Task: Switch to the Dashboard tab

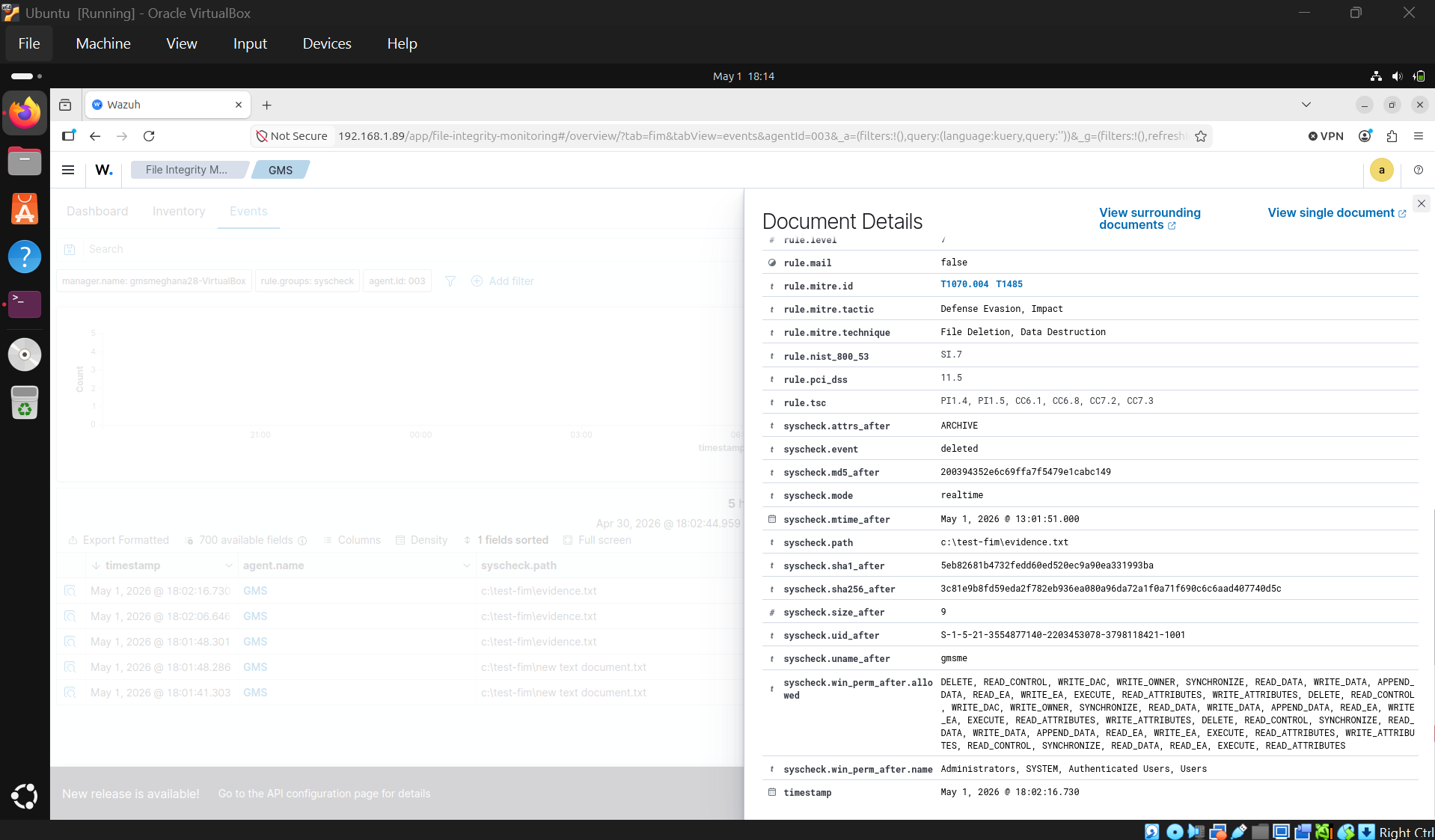Action: click(97, 211)
